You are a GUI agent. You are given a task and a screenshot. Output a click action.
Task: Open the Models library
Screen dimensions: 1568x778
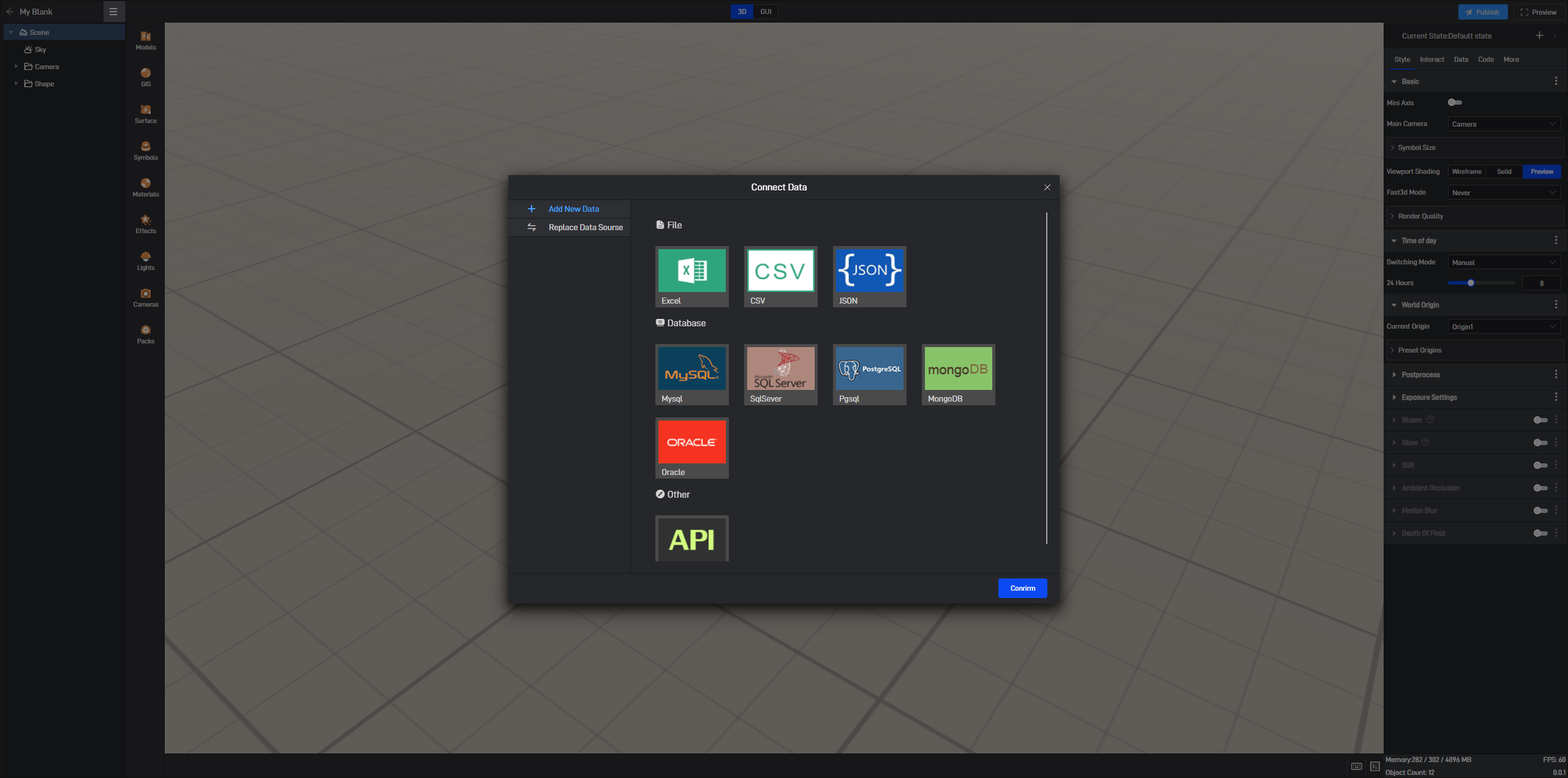[146, 40]
